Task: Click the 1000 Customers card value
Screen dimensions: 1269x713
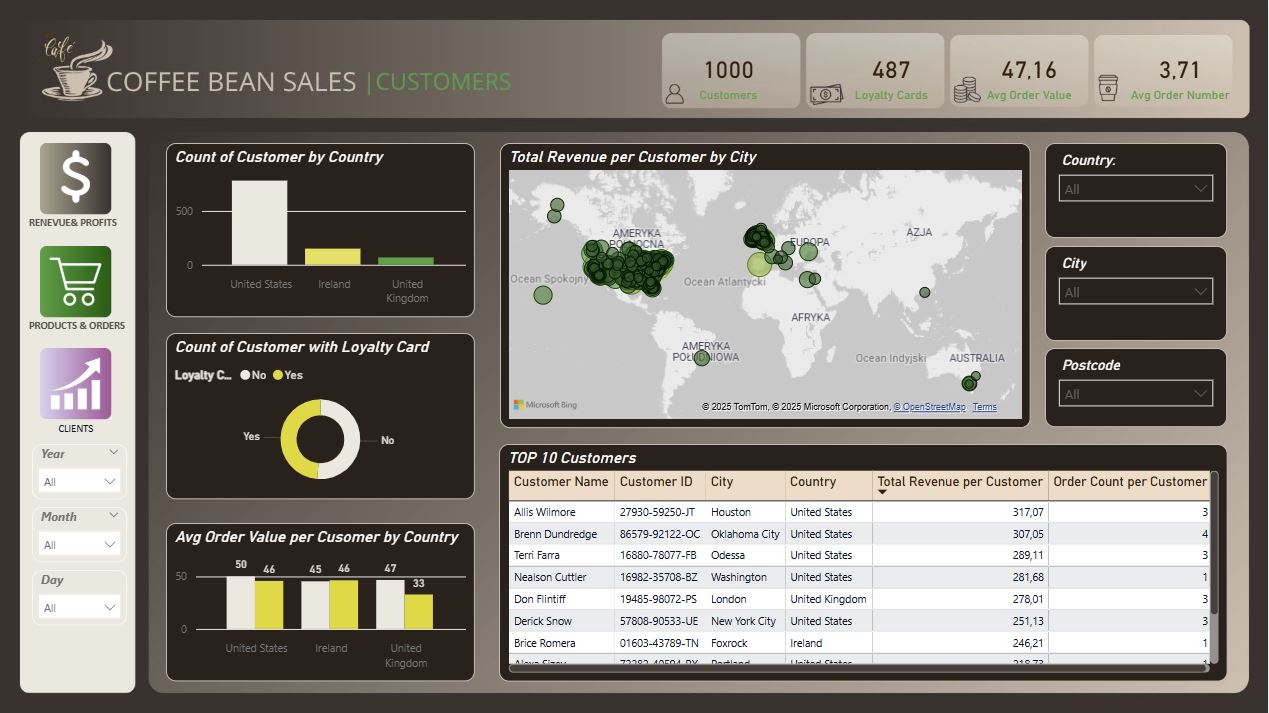Action: pyautogui.click(x=729, y=70)
